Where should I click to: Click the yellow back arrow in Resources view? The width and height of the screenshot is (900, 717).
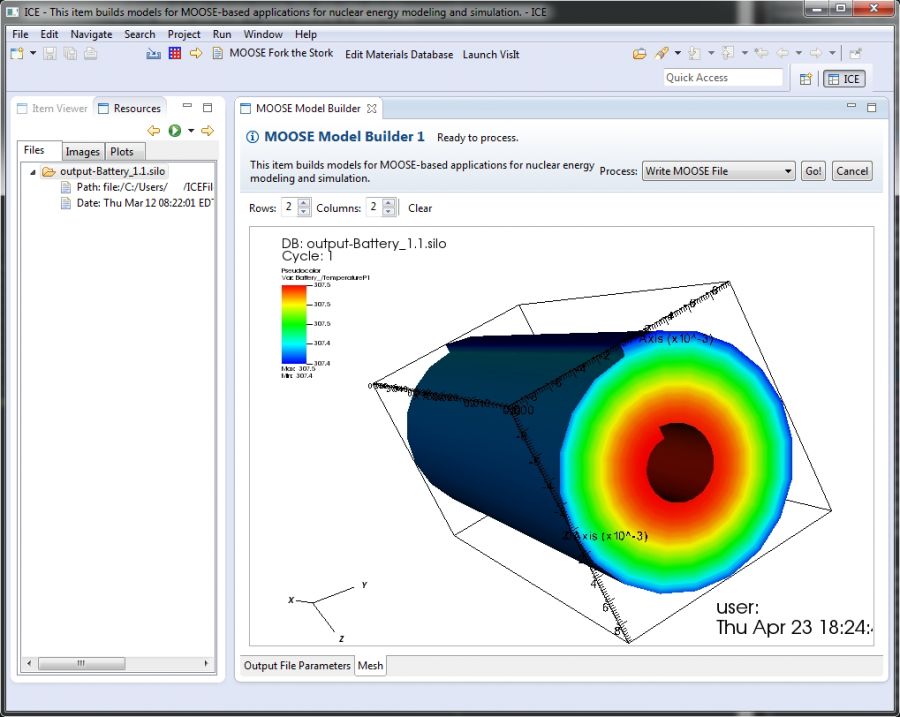click(153, 130)
